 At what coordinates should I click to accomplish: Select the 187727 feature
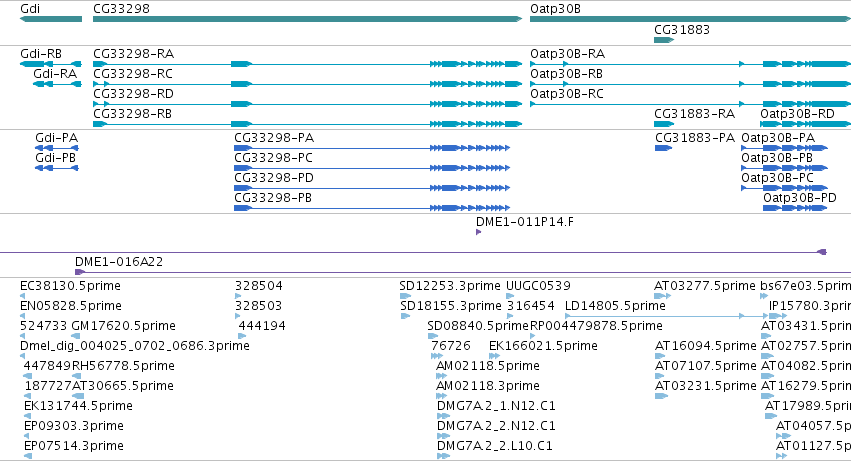pos(48,387)
